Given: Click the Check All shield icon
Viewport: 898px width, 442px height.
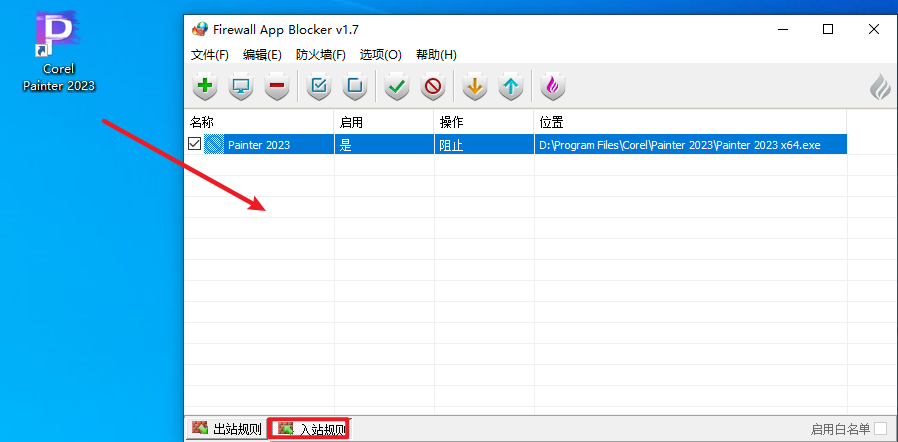Looking at the screenshot, I should [x=319, y=86].
